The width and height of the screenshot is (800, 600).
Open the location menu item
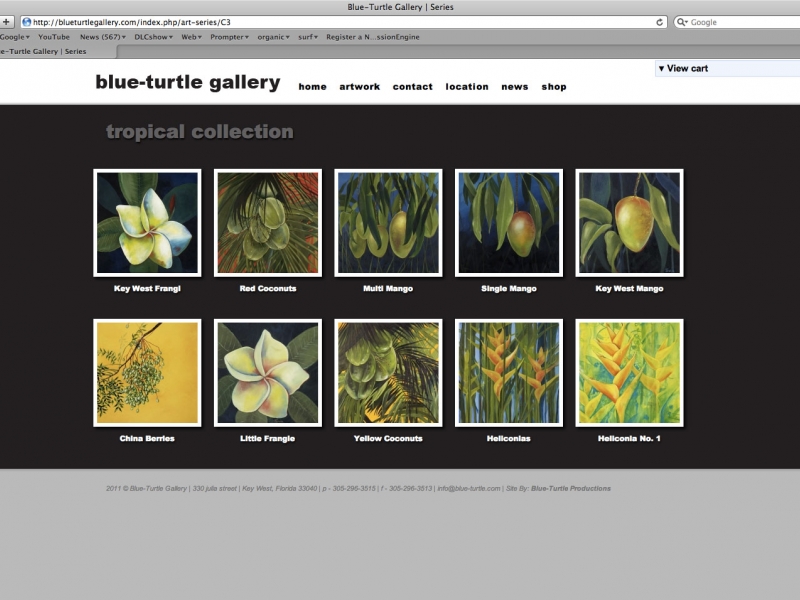coord(467,87)
